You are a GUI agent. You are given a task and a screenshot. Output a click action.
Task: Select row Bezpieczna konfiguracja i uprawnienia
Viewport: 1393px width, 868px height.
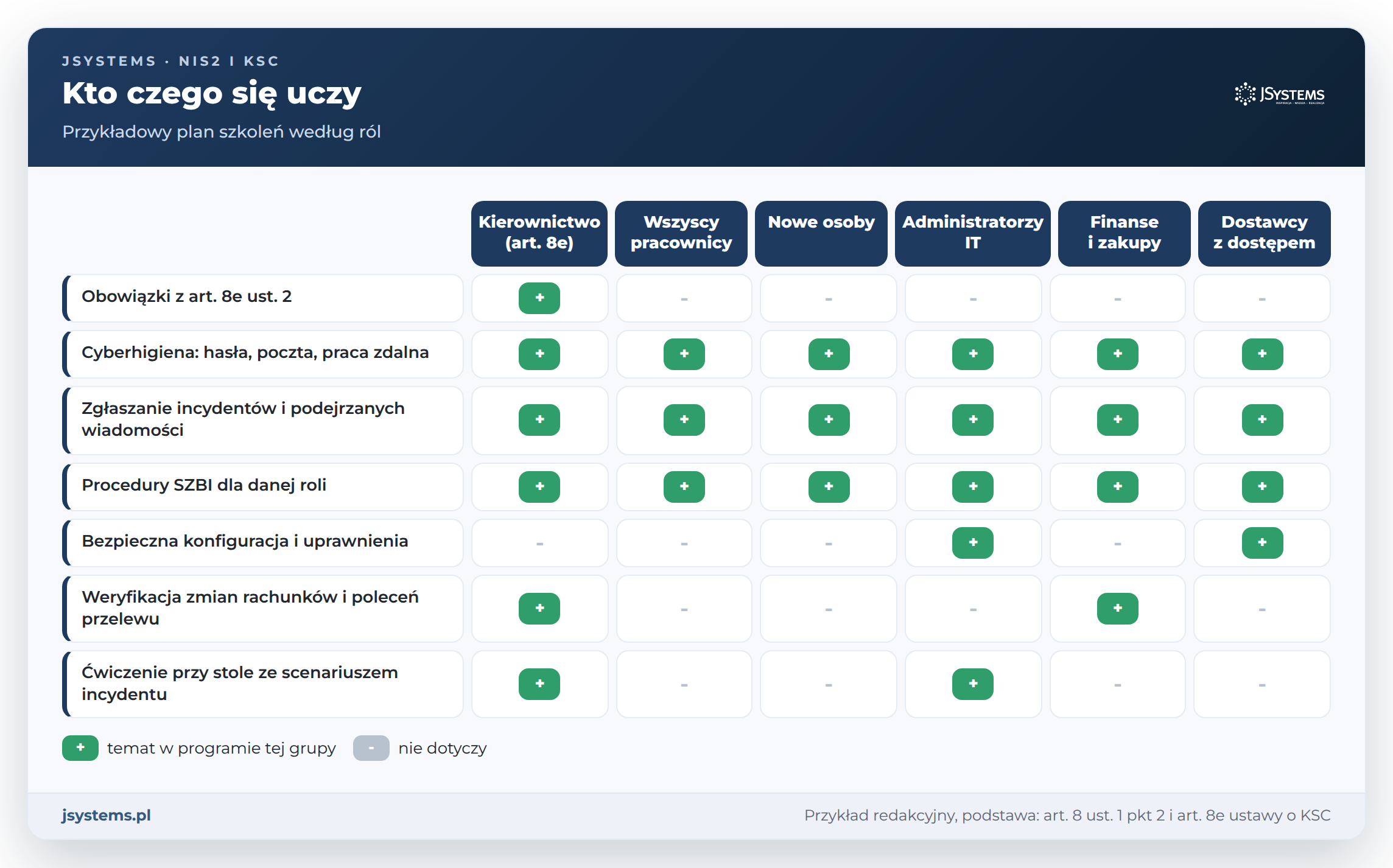click(x=263, y=543)
